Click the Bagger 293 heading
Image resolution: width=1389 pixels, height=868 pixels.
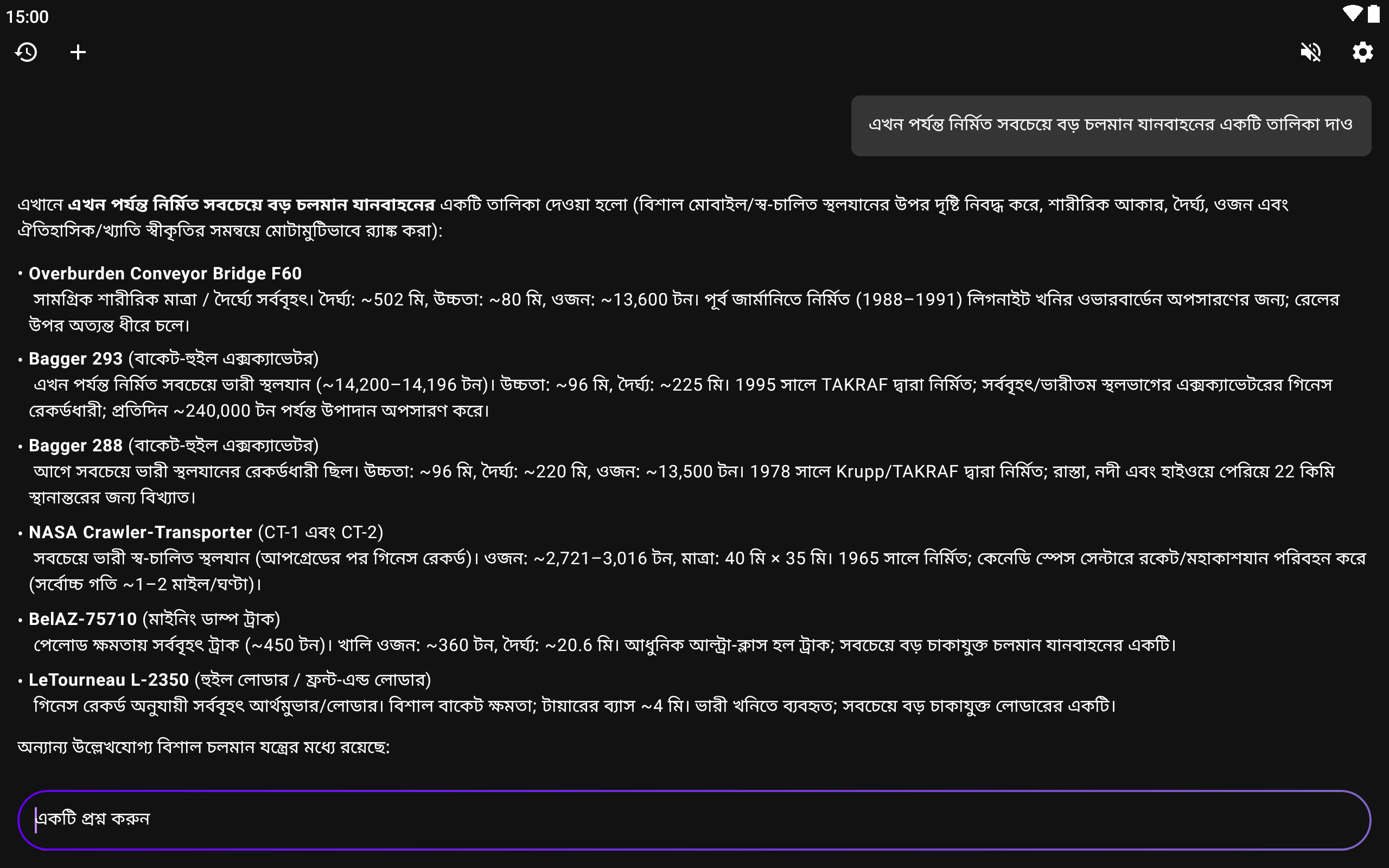[x=76, y=359]
